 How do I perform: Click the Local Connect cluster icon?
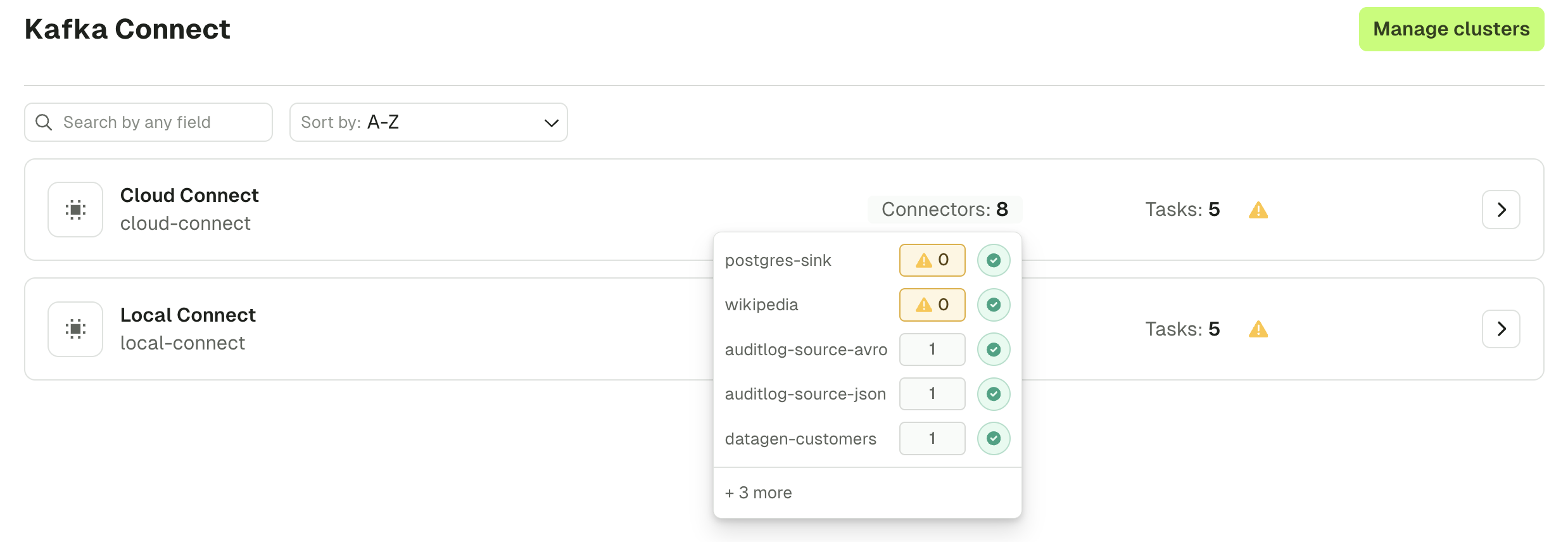point(75,329)
